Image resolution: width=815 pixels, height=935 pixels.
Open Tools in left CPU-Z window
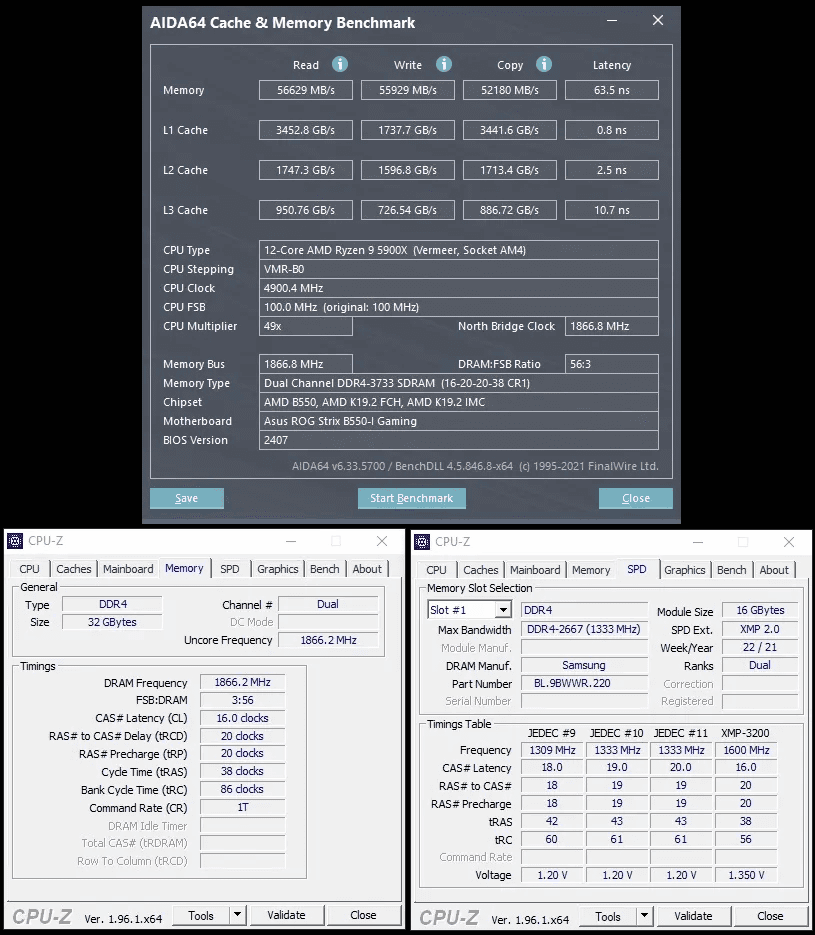pos(201,915)
